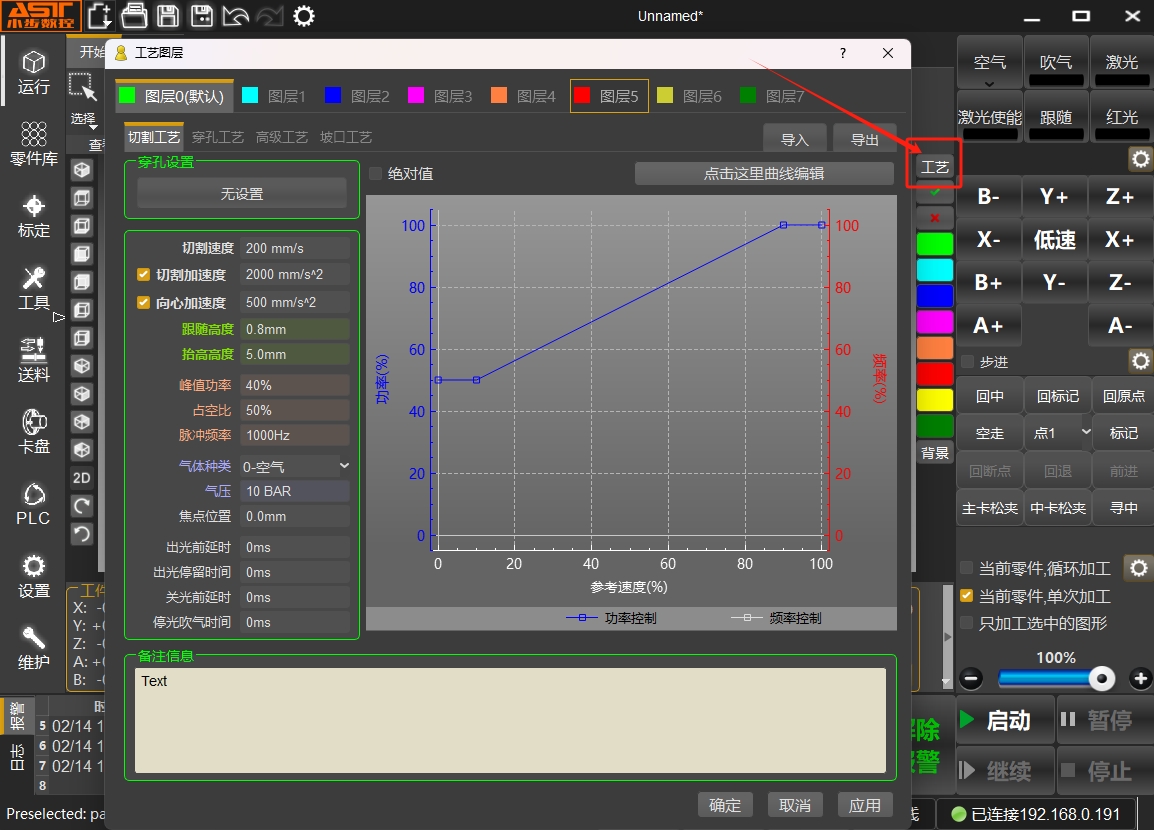The width and height of the screenshot is (1154, 830).
Task: Click the 导入 import button
Action: click(x=794, y=139)
